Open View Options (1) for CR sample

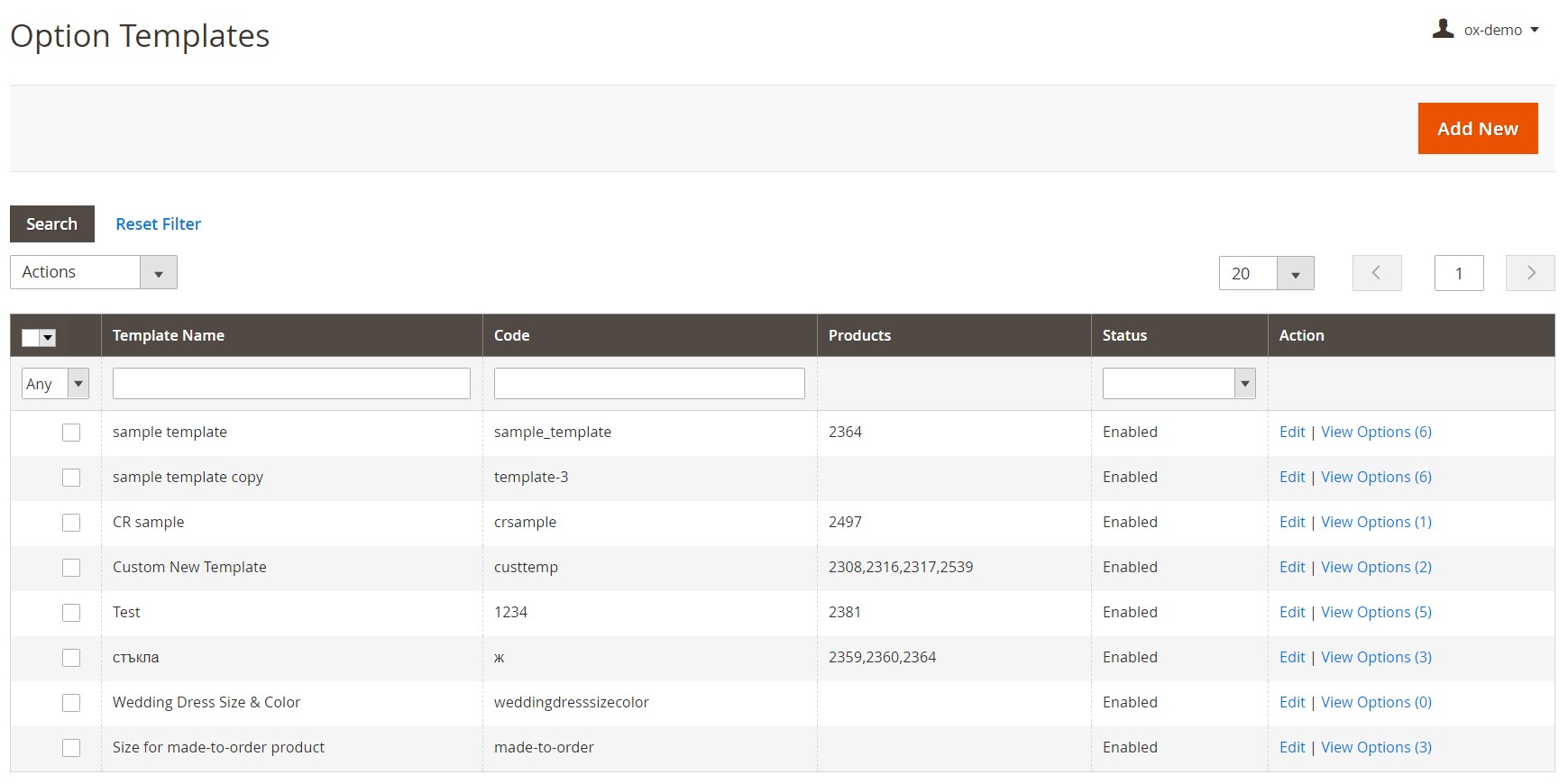tap(1376, 522)
